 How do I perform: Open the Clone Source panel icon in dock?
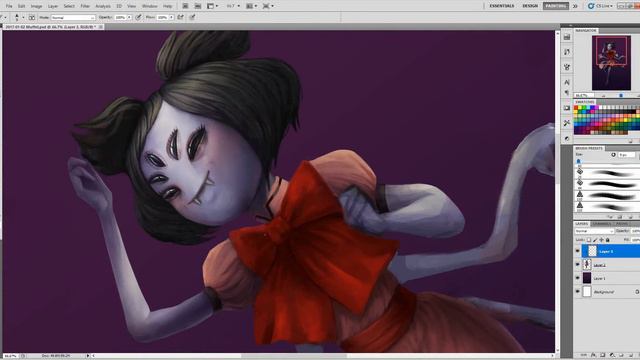[567, 67]
